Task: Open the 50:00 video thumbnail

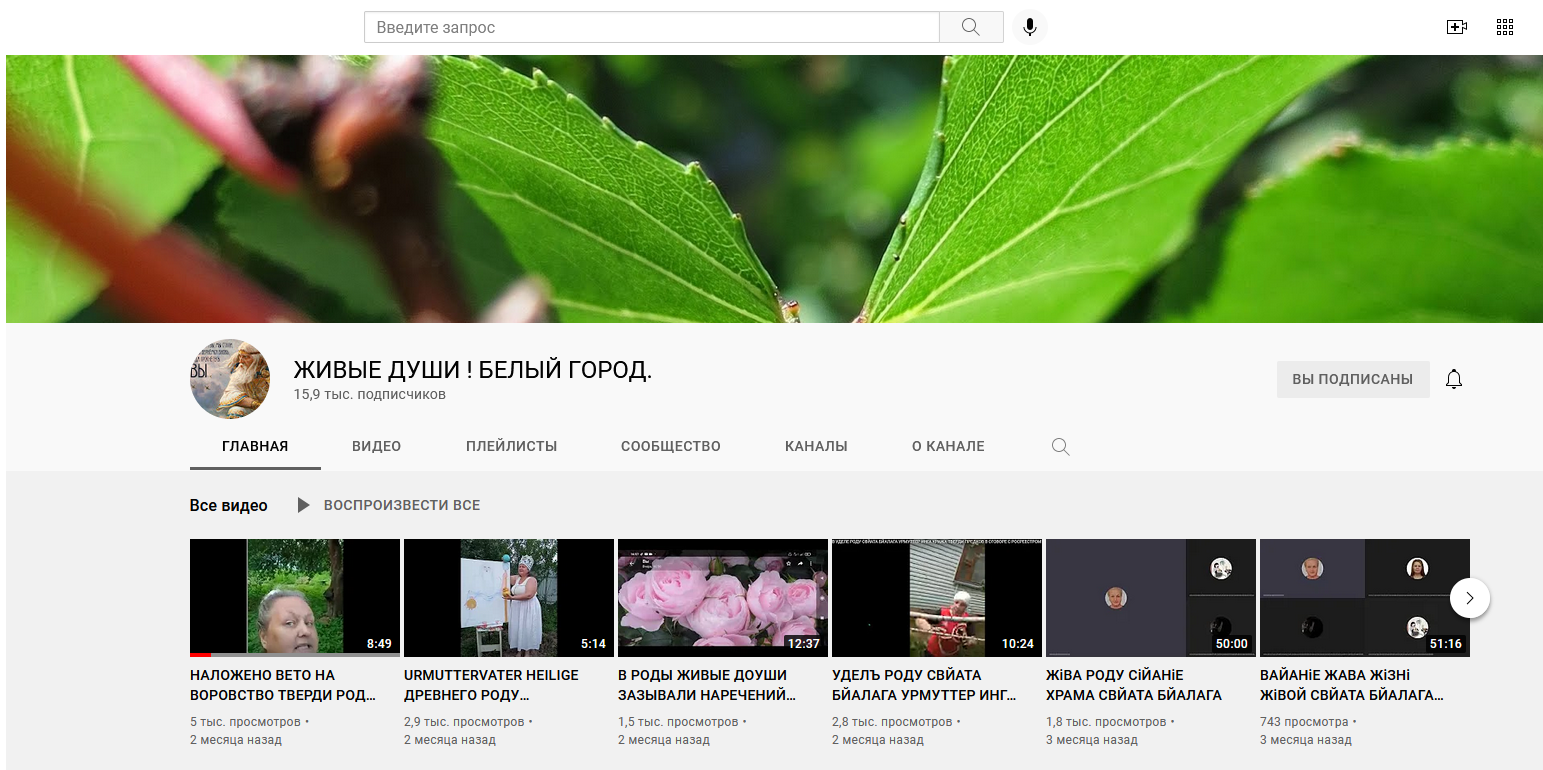Action: pyautogui.click(x=1151, y=598)
